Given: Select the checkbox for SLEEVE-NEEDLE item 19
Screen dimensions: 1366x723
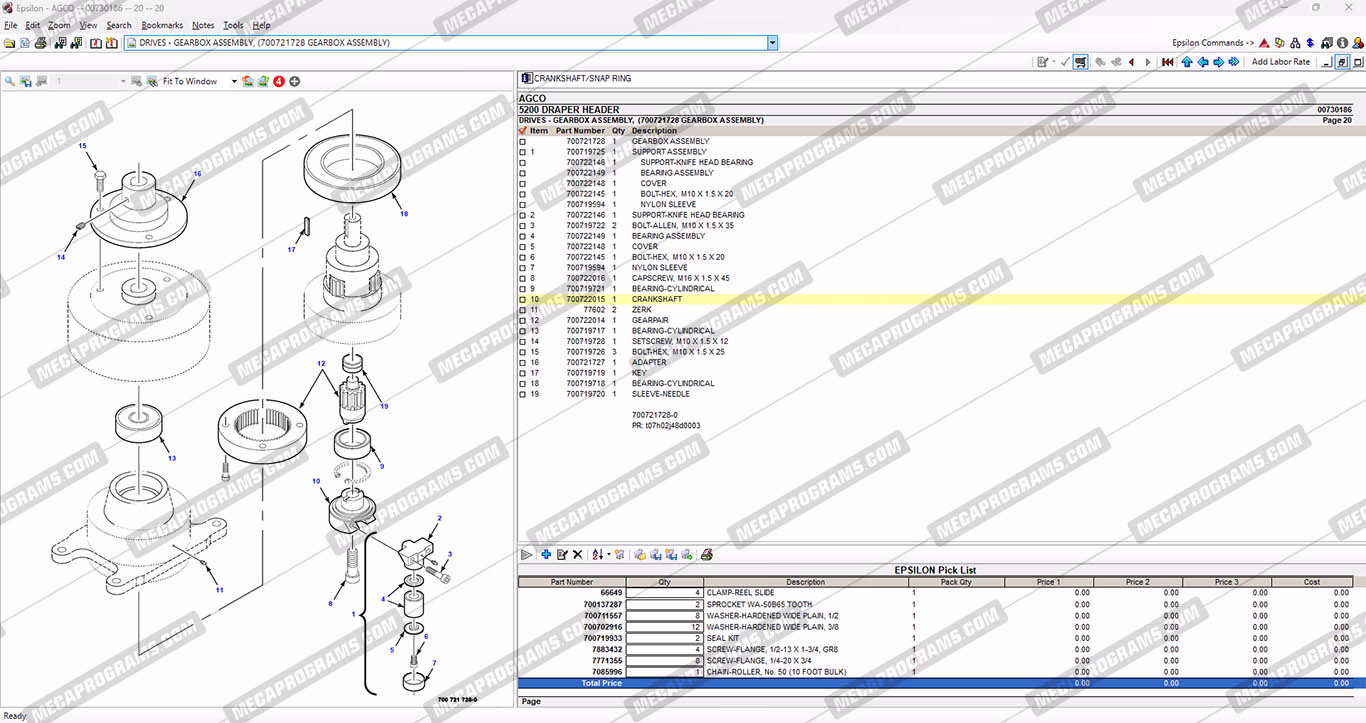Looking at the screenshot, I should tap(522, 394).
